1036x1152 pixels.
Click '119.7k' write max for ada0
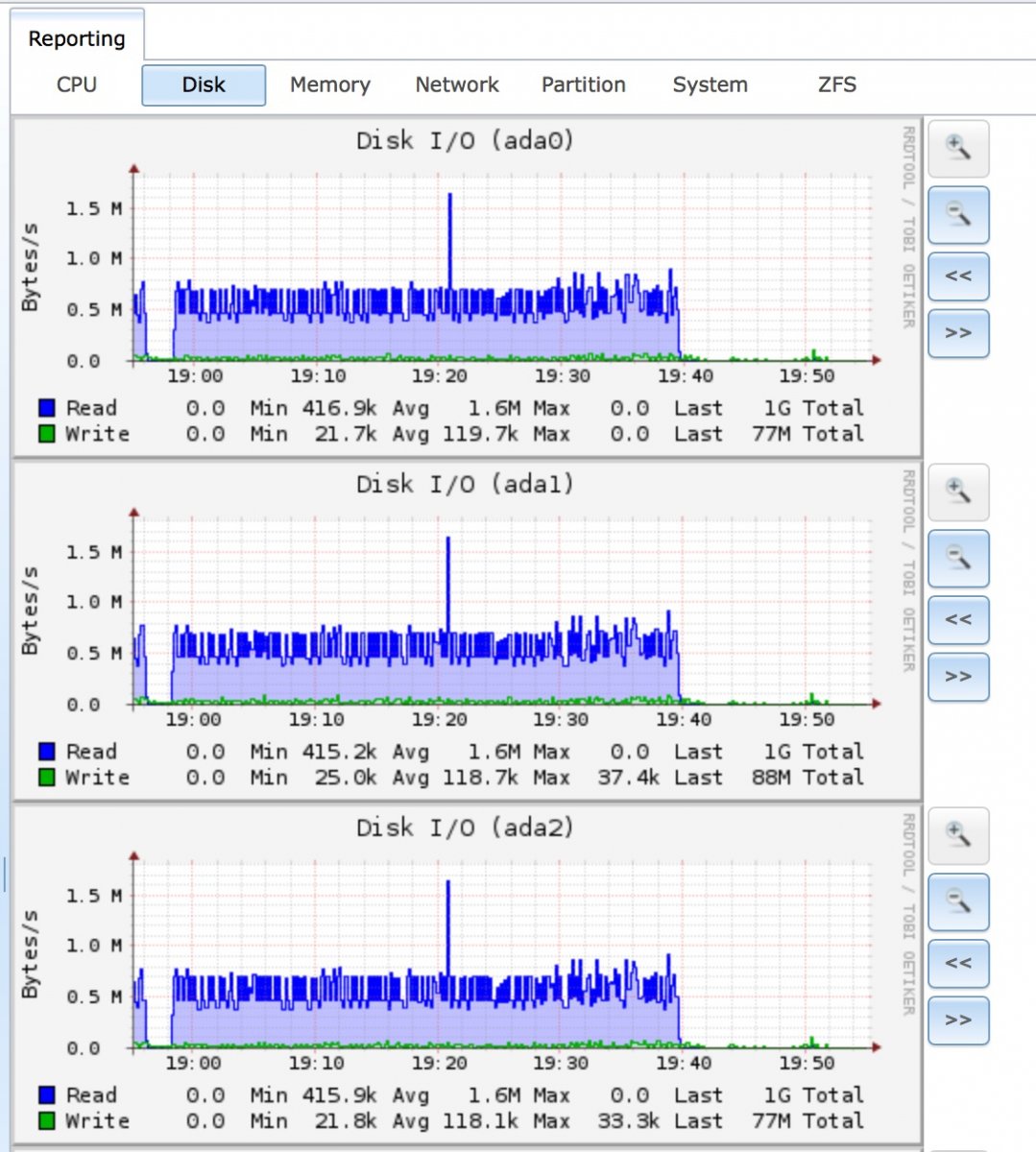click(x=480, y=434)
